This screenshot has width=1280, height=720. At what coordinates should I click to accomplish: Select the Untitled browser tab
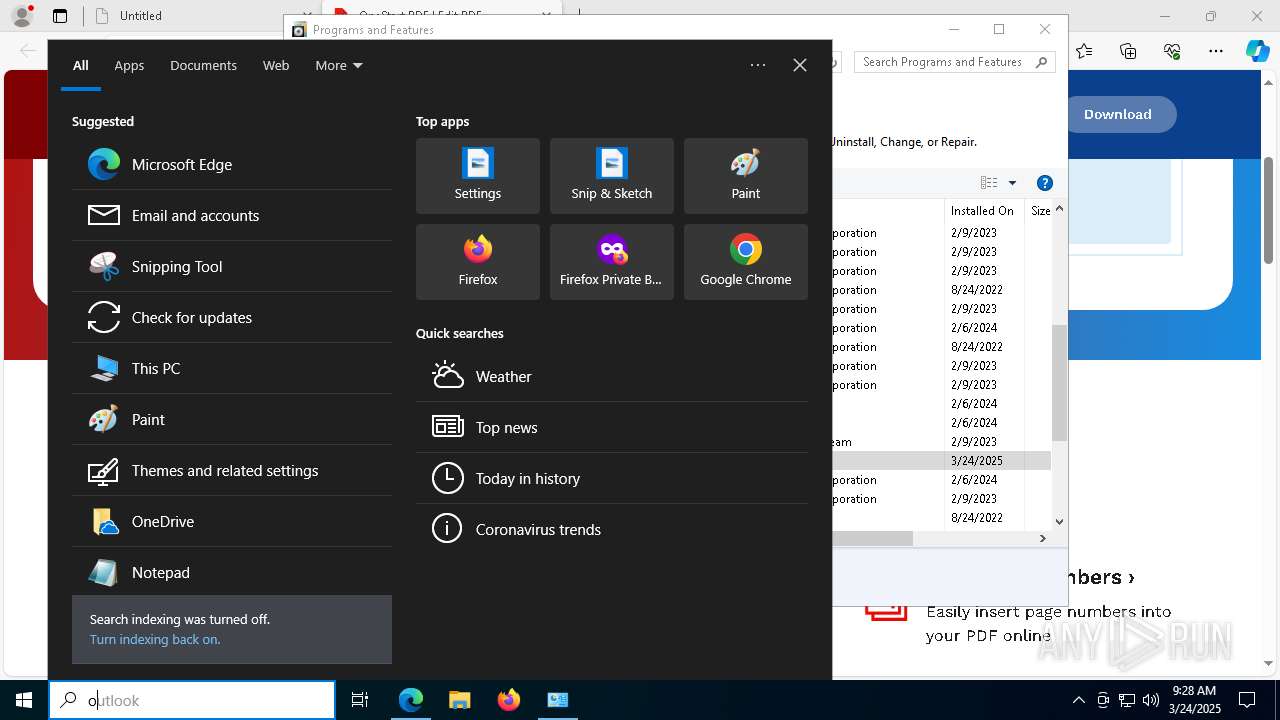200,16
